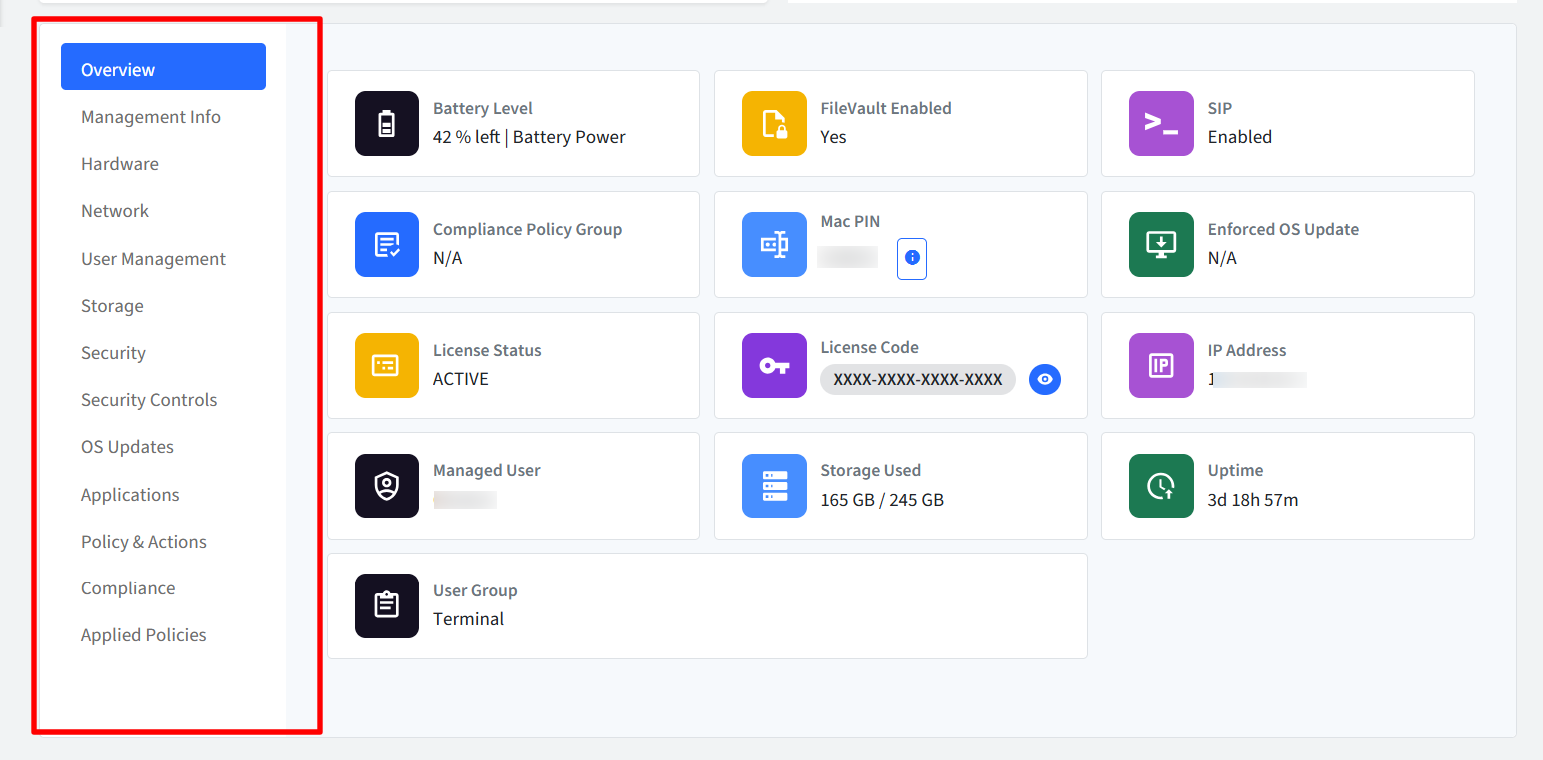The image size is (1543, 760).
Task: Click the 'Uptime' label
Action: tap(1236, 470)
